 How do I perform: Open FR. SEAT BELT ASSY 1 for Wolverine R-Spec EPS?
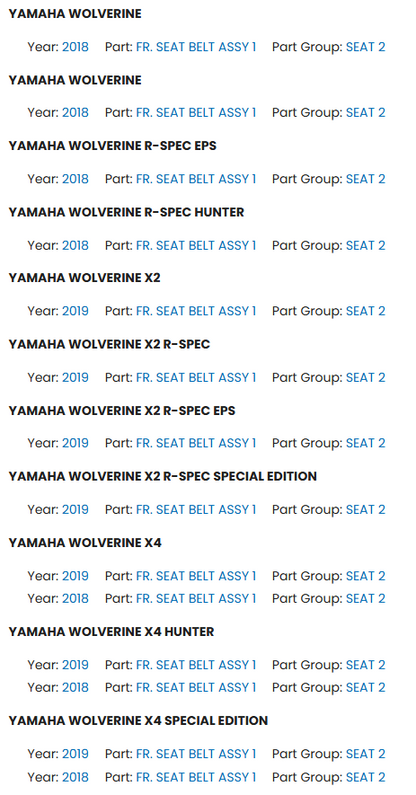coord(196,179)
